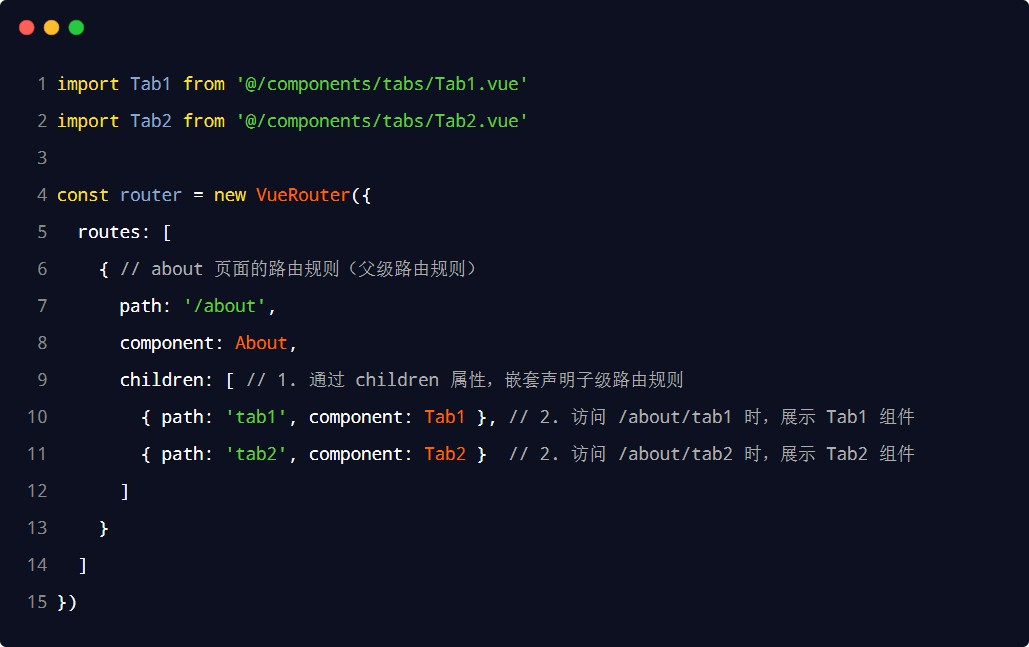The width and height of the screenshot is (1029, 647).
Task: Click the yellow minimize window dot
Action: pyautogui.click(x=52, y=28)
